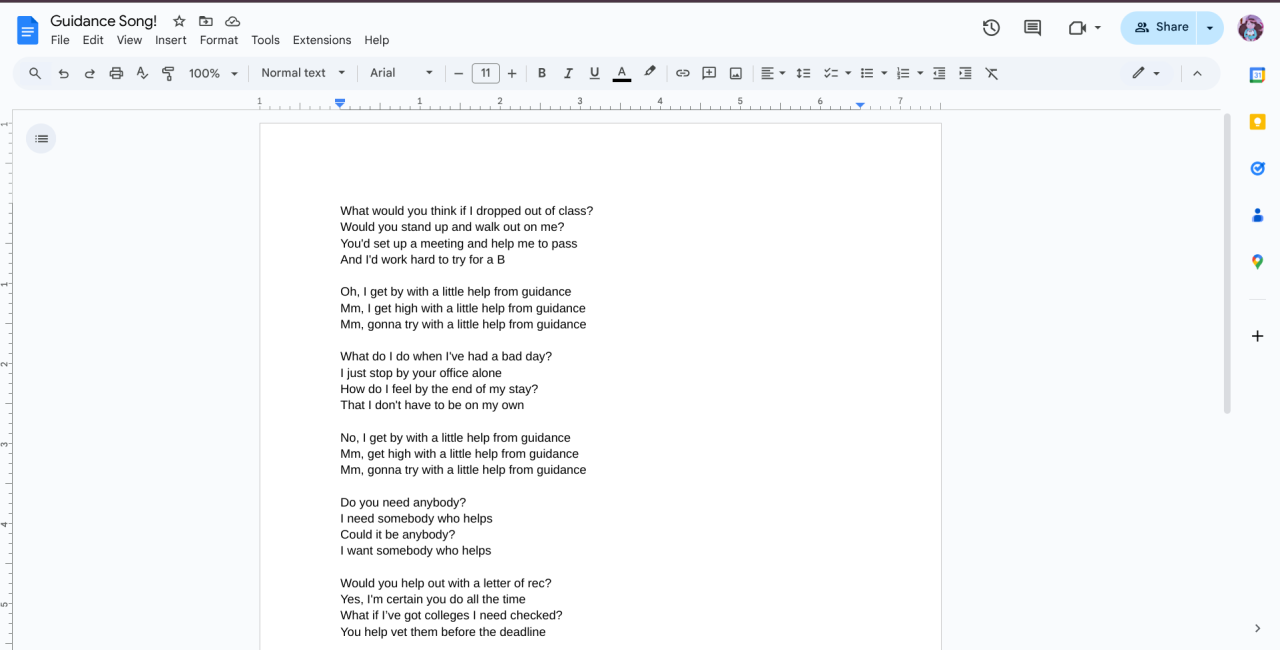The image size is (1280, 650).
Task: Open the Edit menu
Action: [93, 40]
